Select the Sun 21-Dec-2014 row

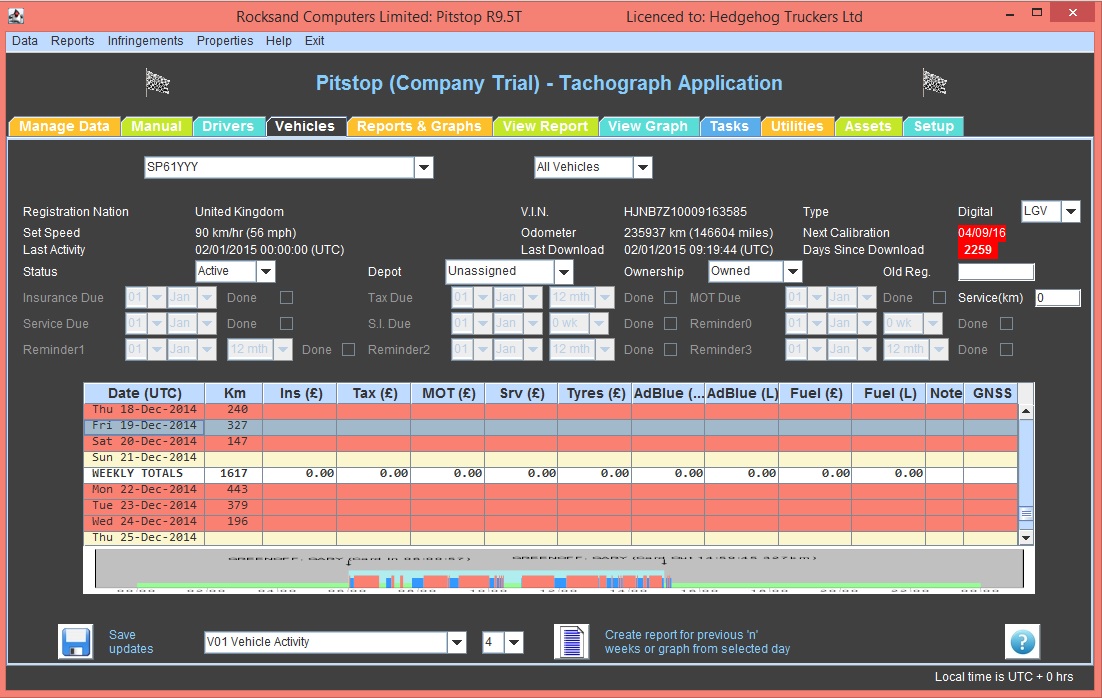[550, 458]
